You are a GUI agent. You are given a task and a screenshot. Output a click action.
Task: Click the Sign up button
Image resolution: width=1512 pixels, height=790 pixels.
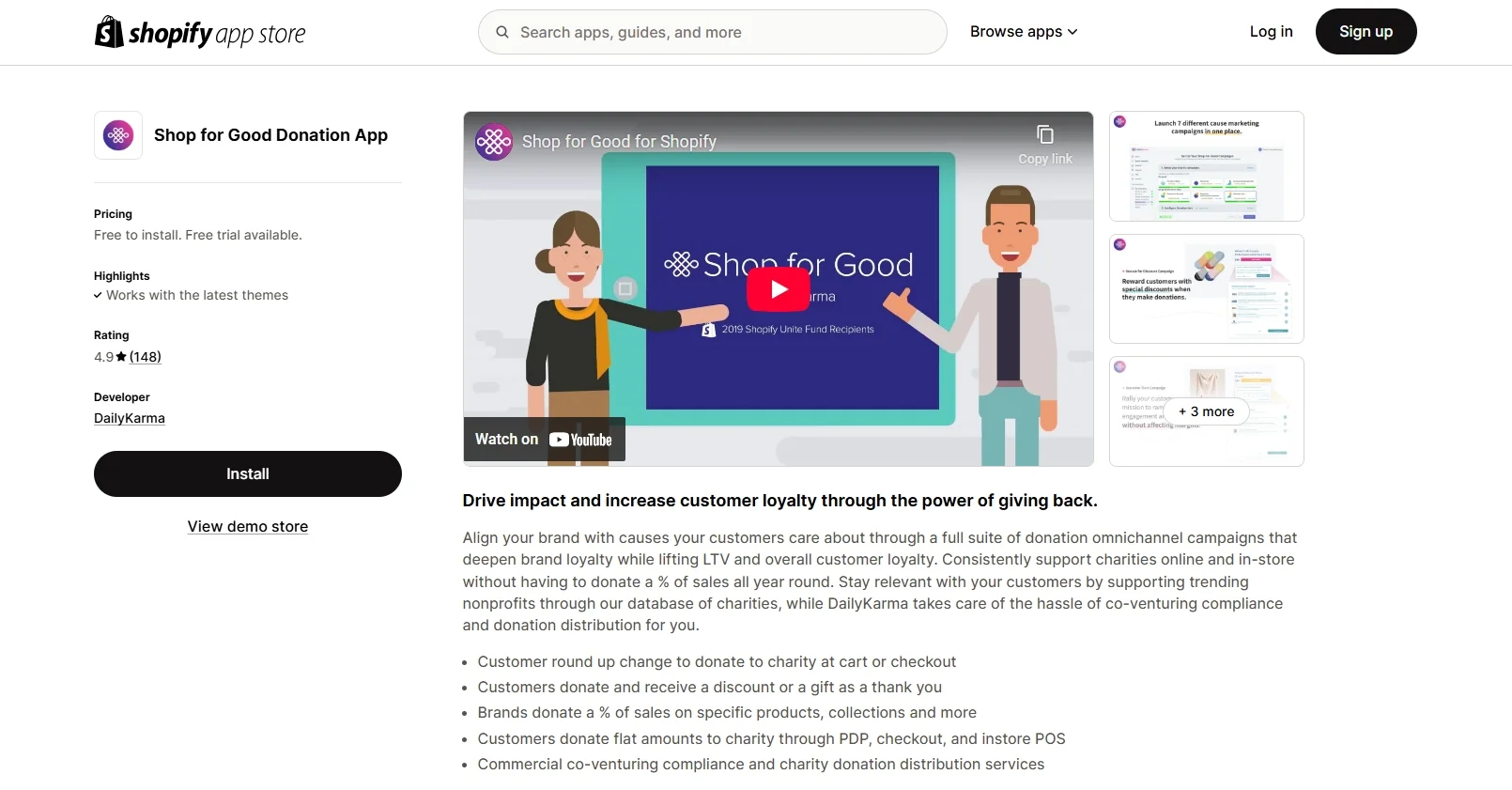pyautogui.click(x=1365, y=32)
